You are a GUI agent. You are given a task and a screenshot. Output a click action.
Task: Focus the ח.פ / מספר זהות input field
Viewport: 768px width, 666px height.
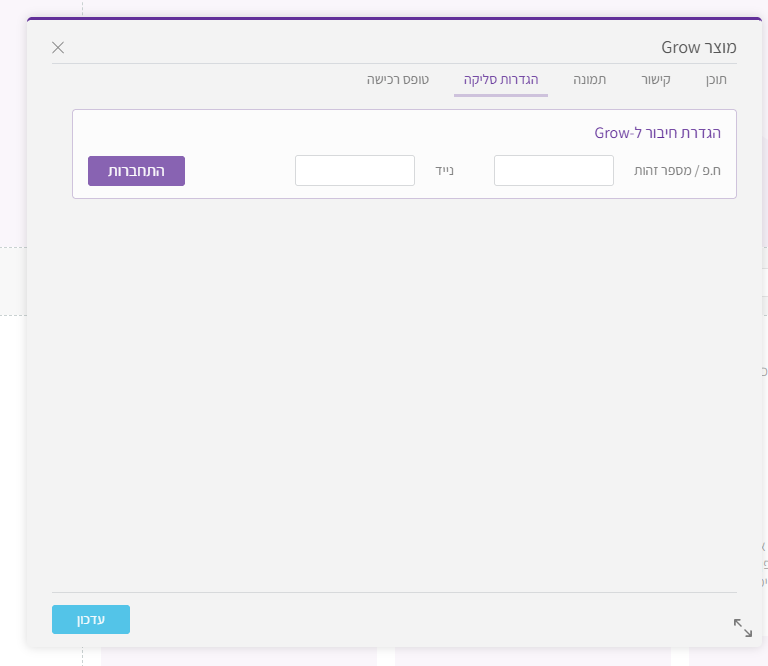553,171
